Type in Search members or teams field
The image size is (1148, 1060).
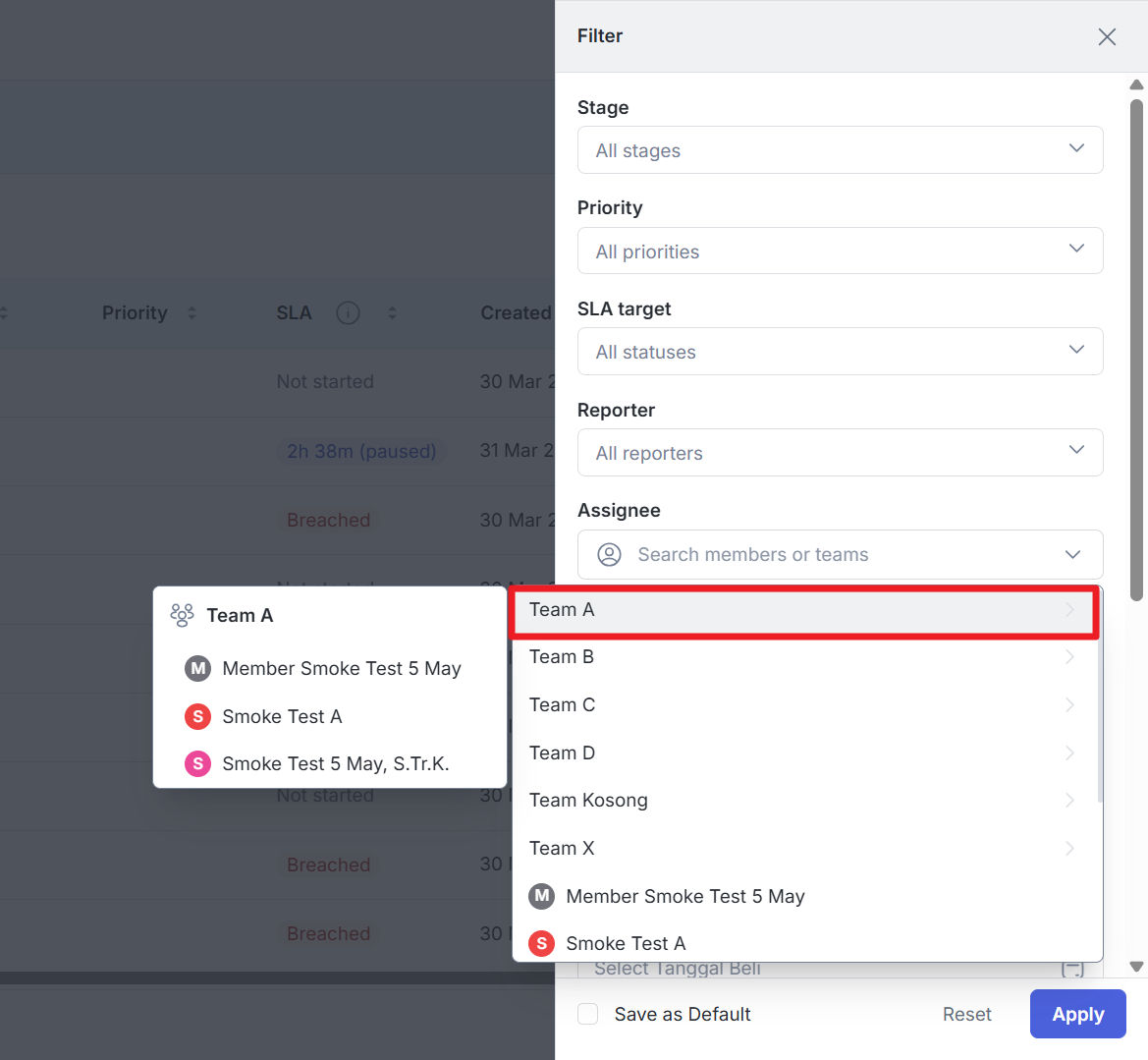pyautogui.click(x=835, y=555)
